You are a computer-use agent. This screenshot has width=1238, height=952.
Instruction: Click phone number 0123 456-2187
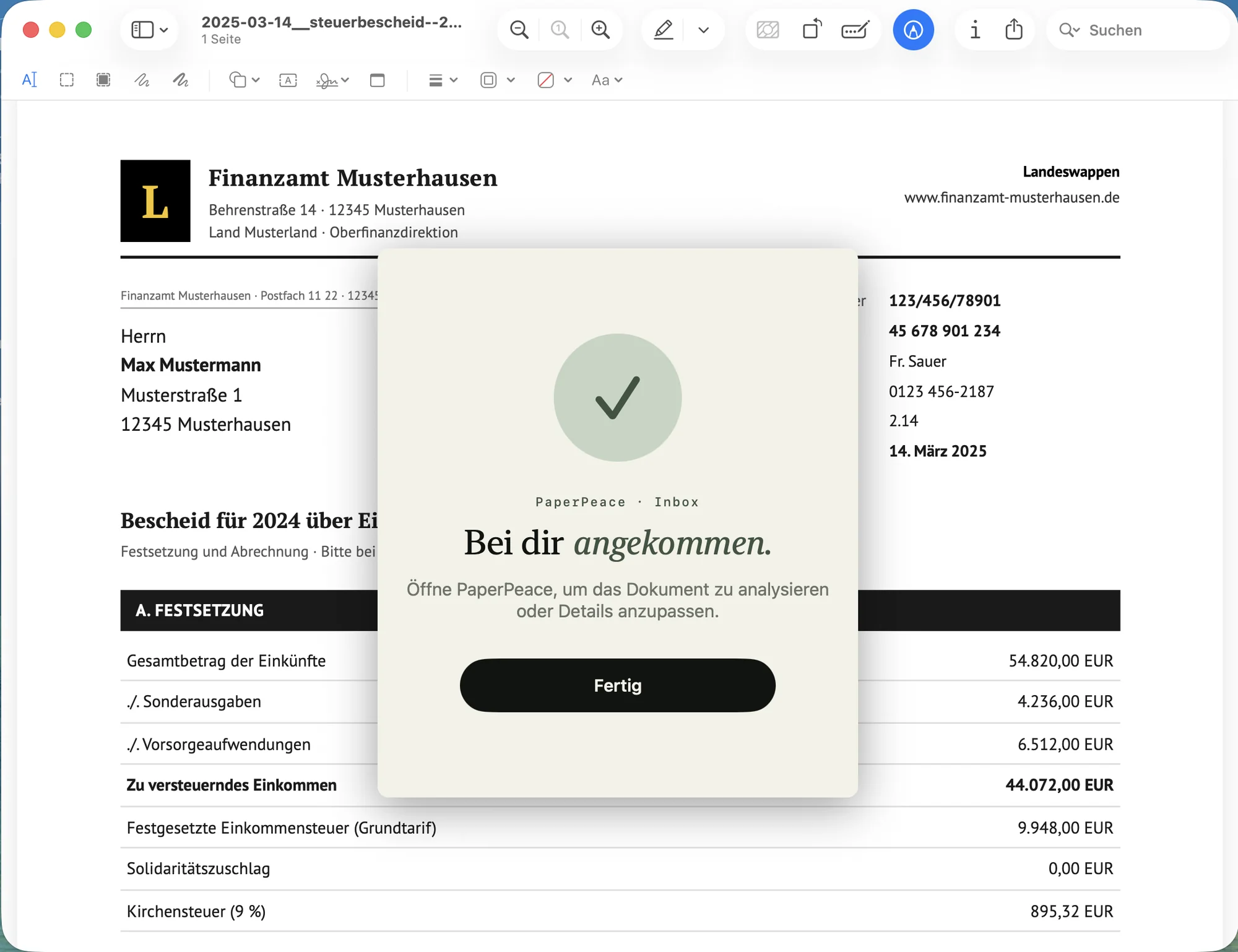coord(941,391)
